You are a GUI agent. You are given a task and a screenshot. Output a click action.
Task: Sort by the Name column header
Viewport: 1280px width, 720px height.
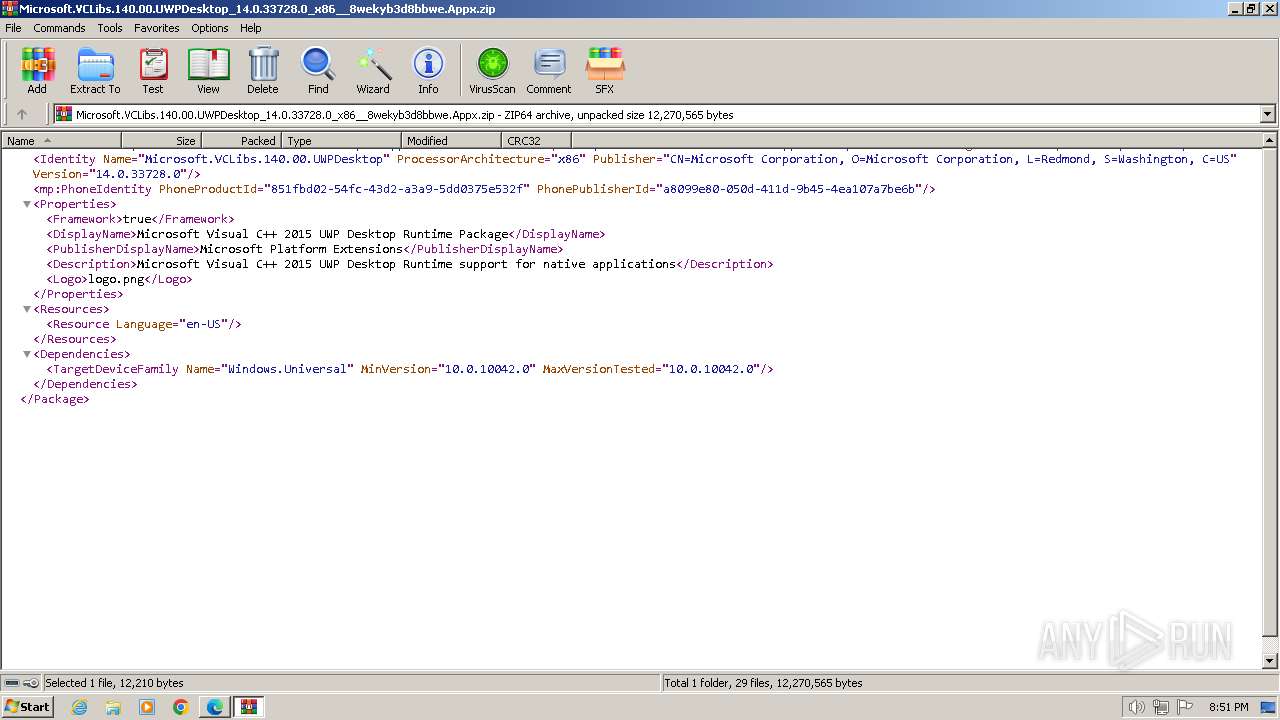[x=61, y=141]
